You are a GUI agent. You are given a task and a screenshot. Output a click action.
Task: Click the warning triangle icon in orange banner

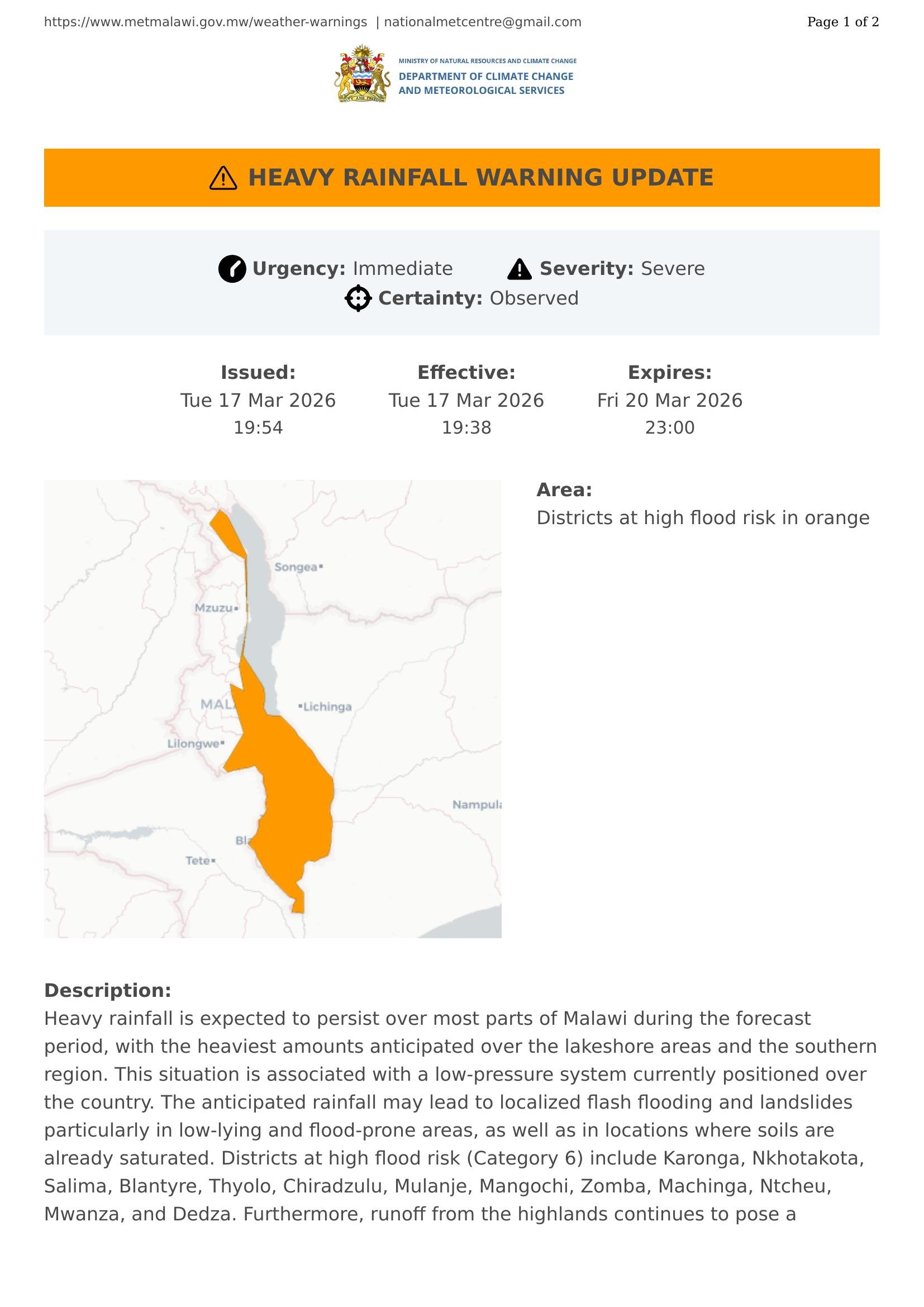coord(223,178)
